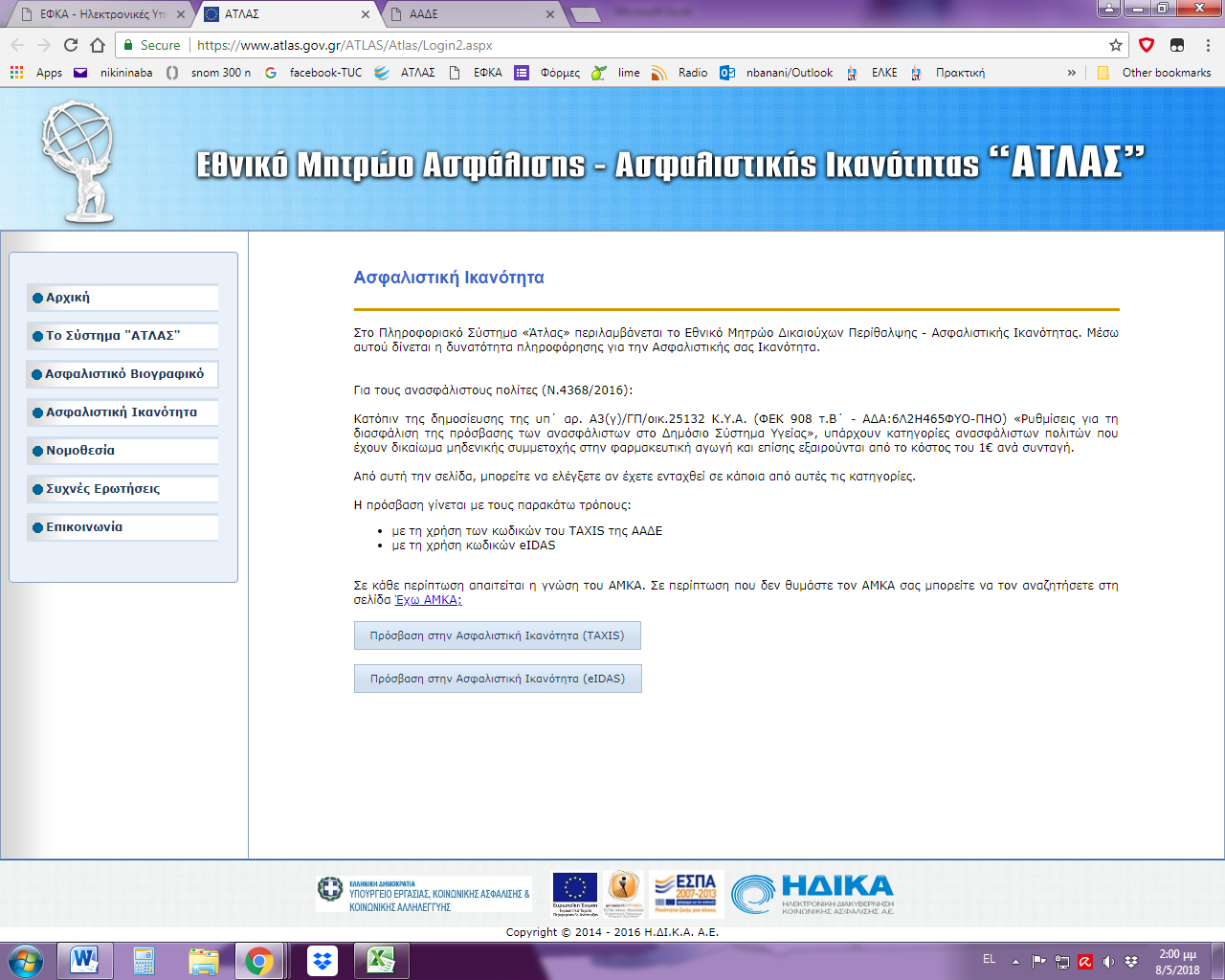Viewport: 1225px width, 980px height.
Task: Open the Chrome three-dot menu
Action: point(1208,45)
